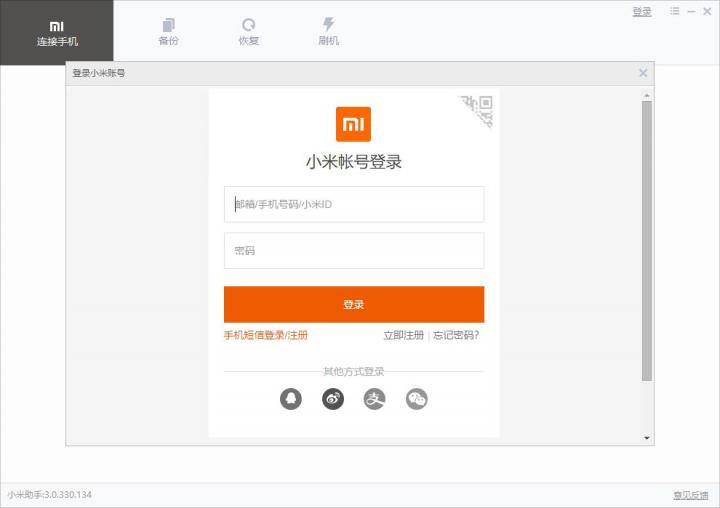The height and width of the screenshot is (508, 720).
Task: Click the 立即注册 link
Action: pyautogui.click(x=404, y=335)
